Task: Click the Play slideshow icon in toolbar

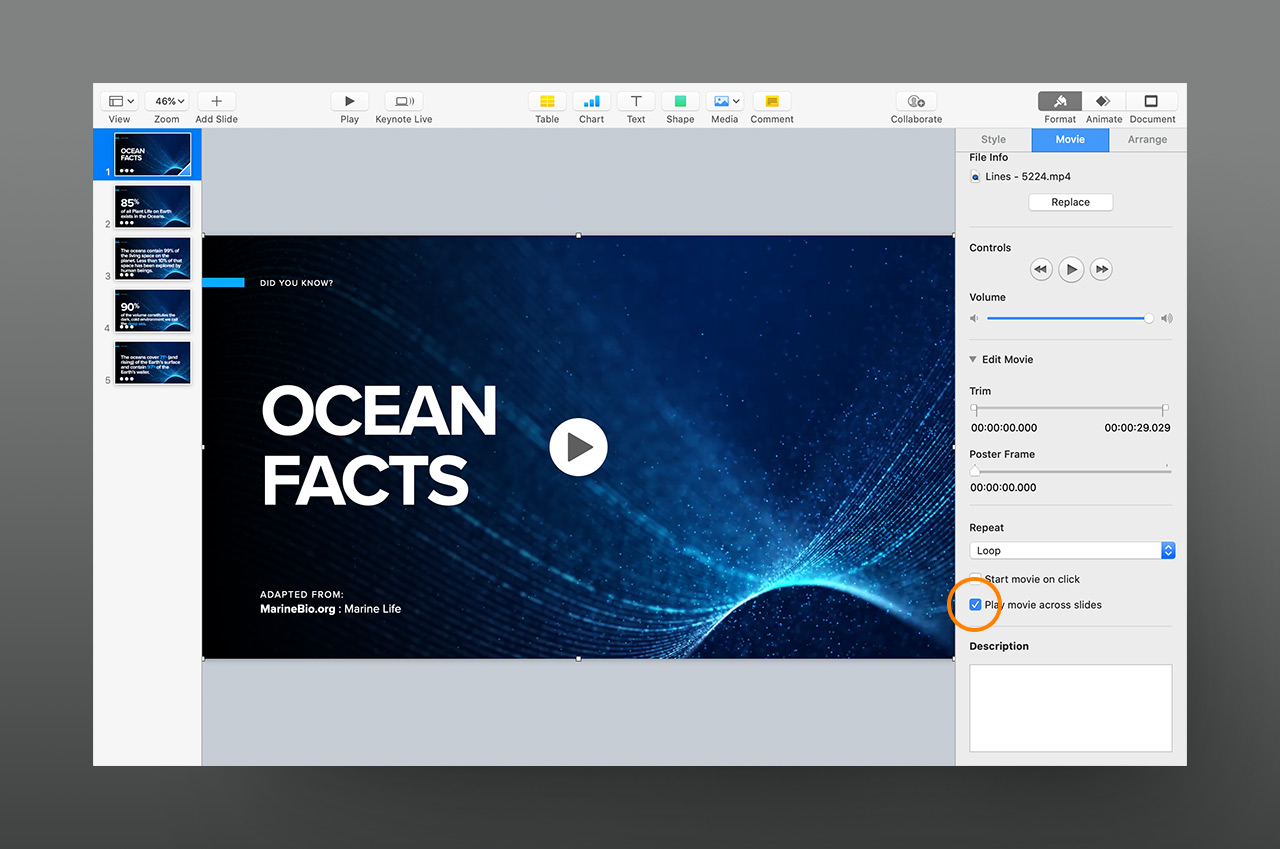Action: pos(349,101)
